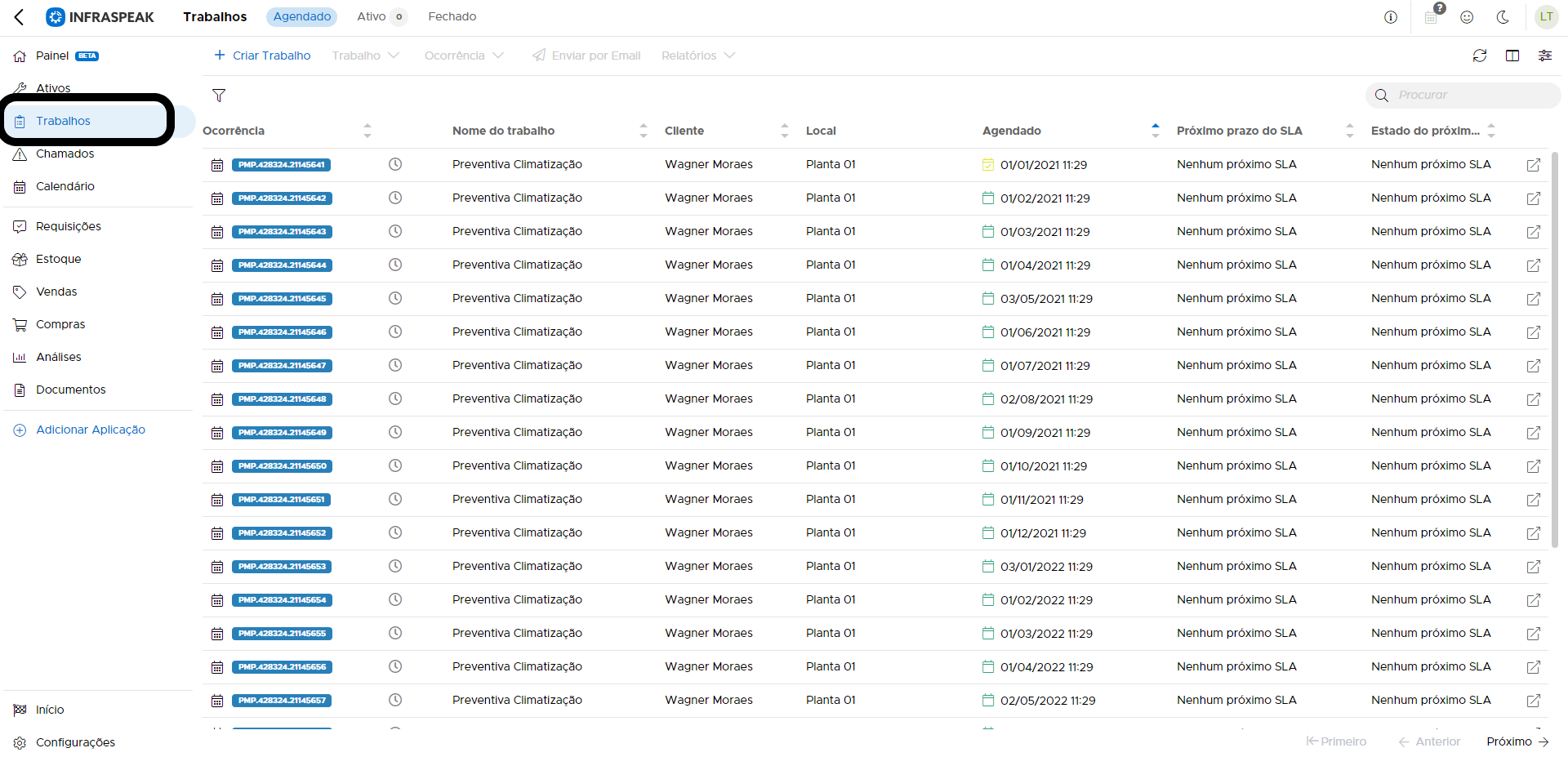1568x757 pixels.
Task: Toggle the split panel view icon
Action: pyautogui.click(x=1512, y=56)
